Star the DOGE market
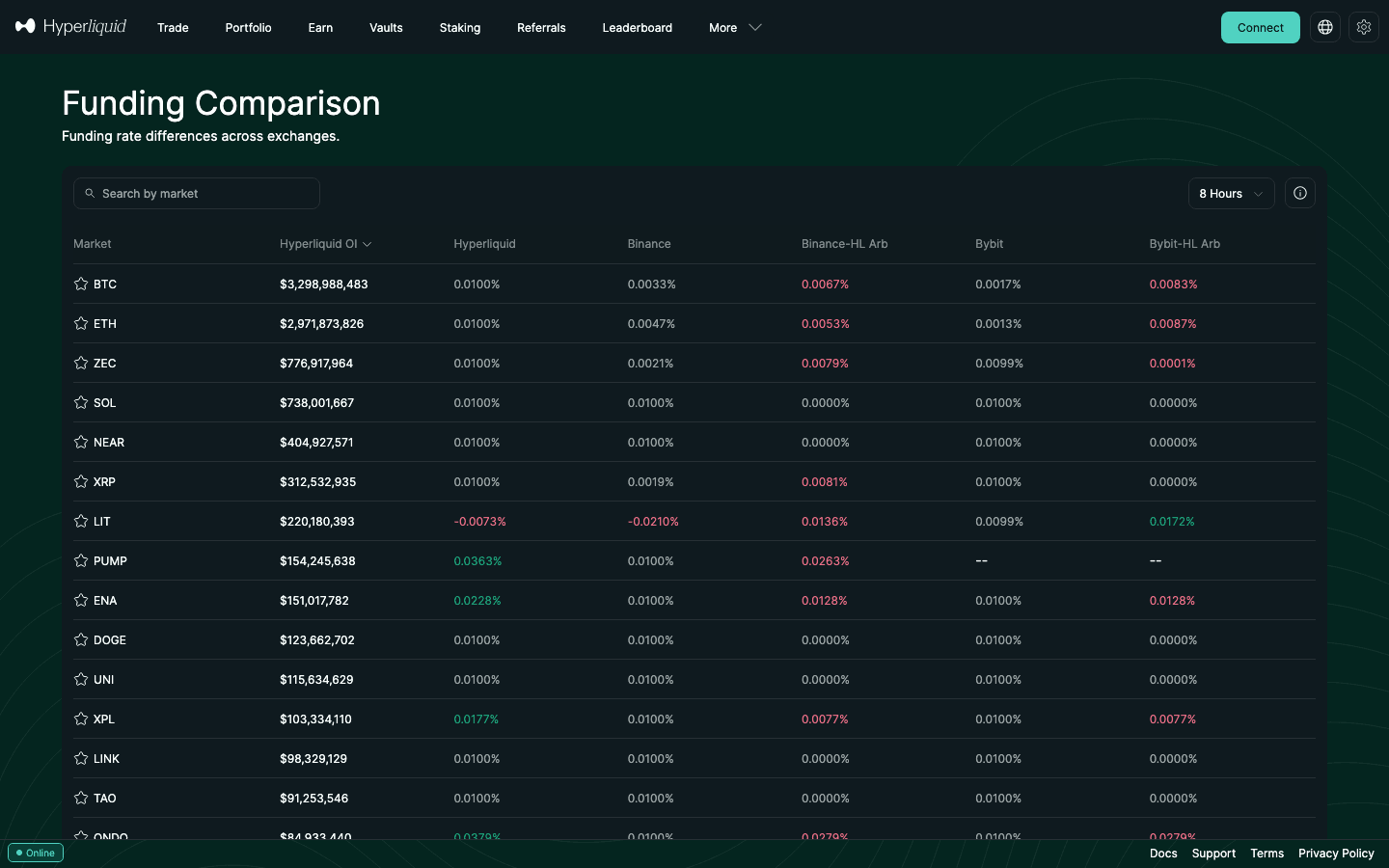Screen dimensions: 1389x868 click(x=81, y=639)
